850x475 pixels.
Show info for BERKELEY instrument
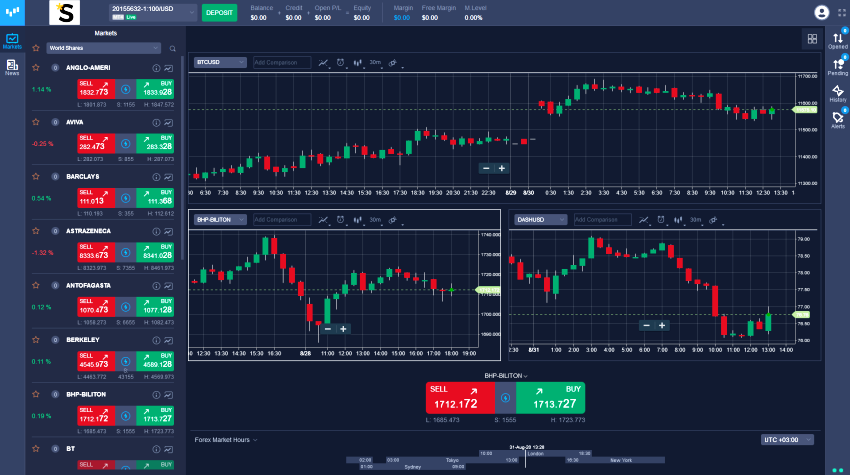coord(156,341)
